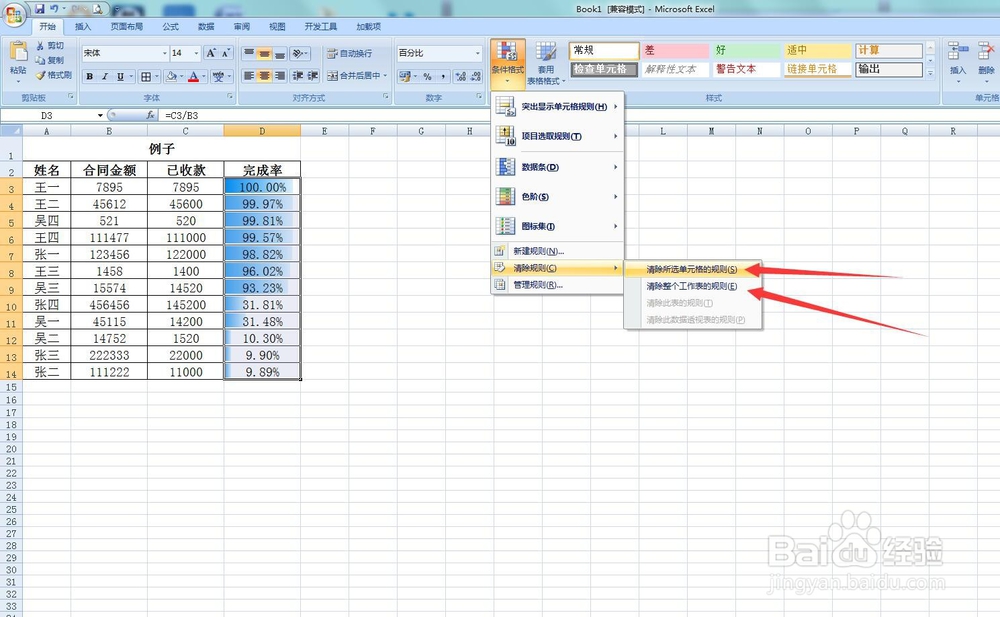
Task: Open number format dropdown (百分比)
Action: tap(478, 54)
